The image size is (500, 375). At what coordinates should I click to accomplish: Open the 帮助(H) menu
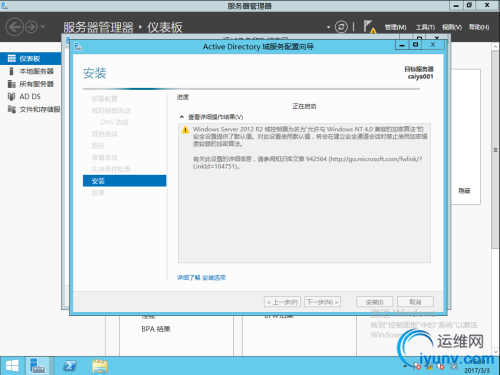coord(479,27)
